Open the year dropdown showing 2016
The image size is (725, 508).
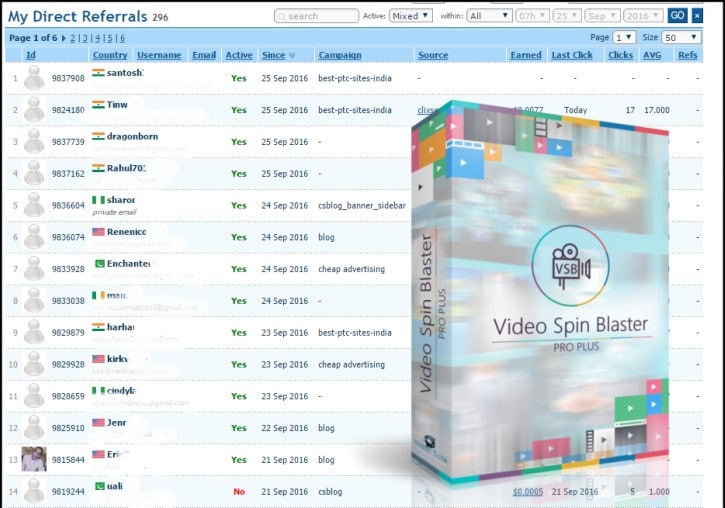(643, 16)
